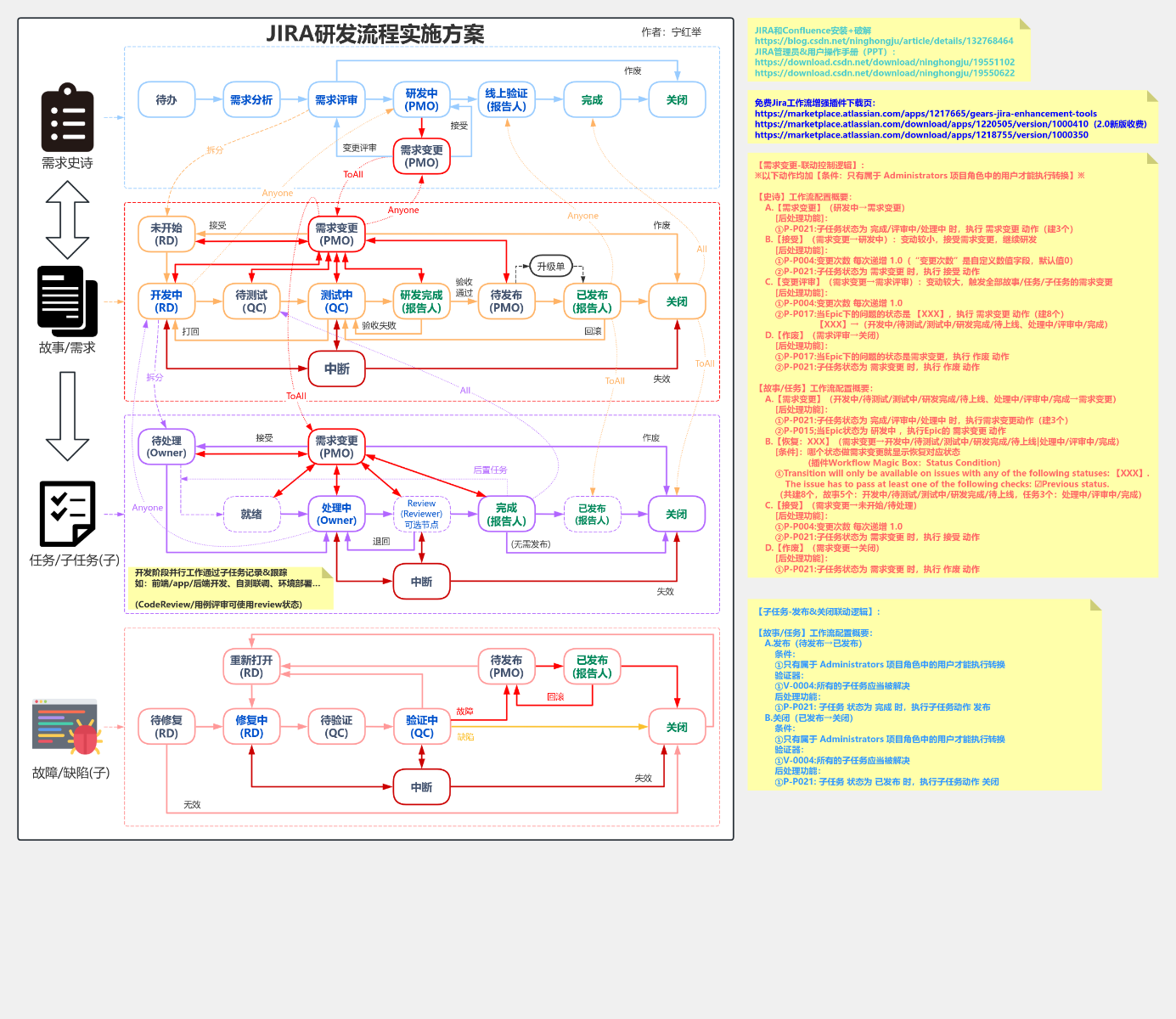Click the title JIRA研发流程实施方案
Screen dimensions: 1176x1019
[x=375, y=34]
